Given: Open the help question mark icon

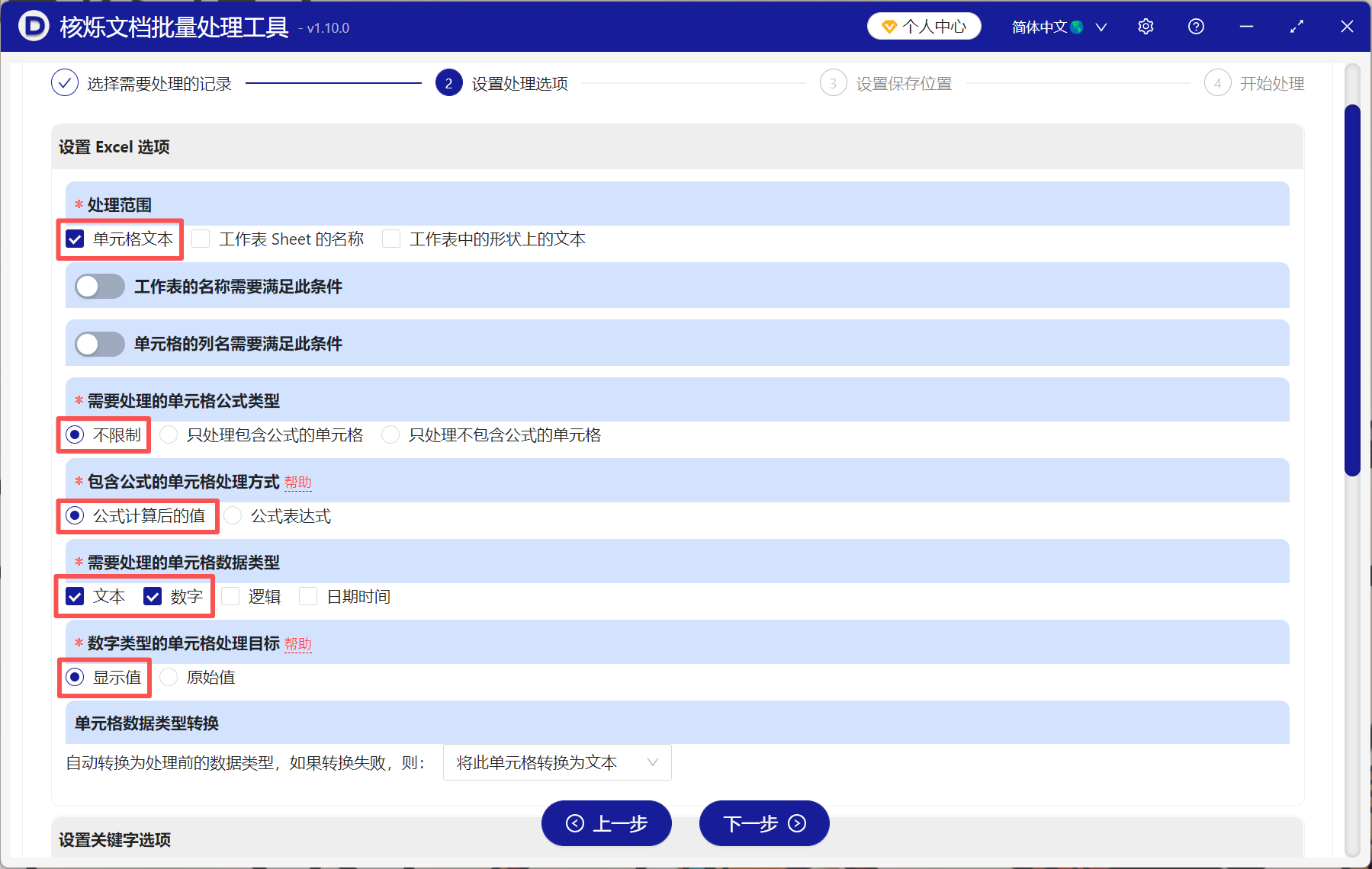Looking at the screenshot, I should (x=1195, y=26).
